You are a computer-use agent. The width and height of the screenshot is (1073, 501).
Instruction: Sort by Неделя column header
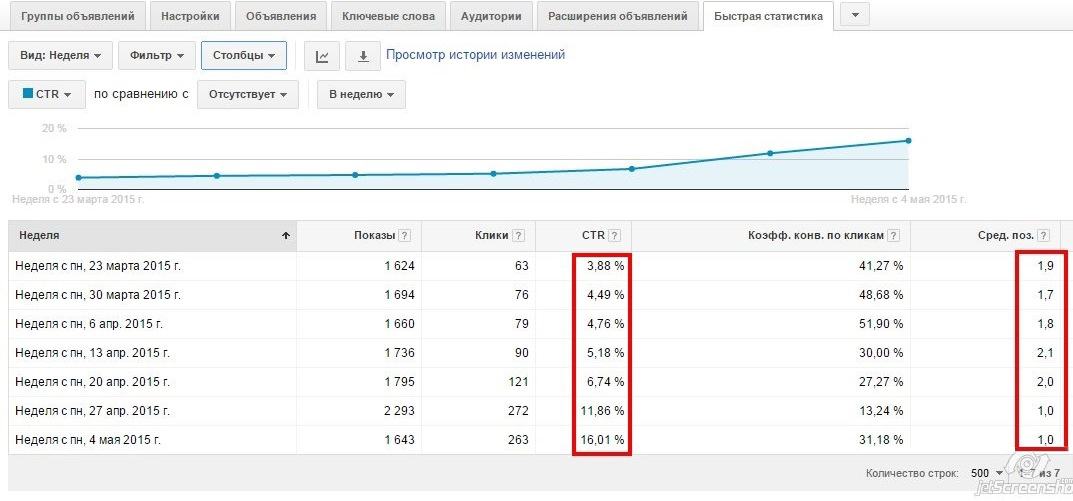coord(152,235)
